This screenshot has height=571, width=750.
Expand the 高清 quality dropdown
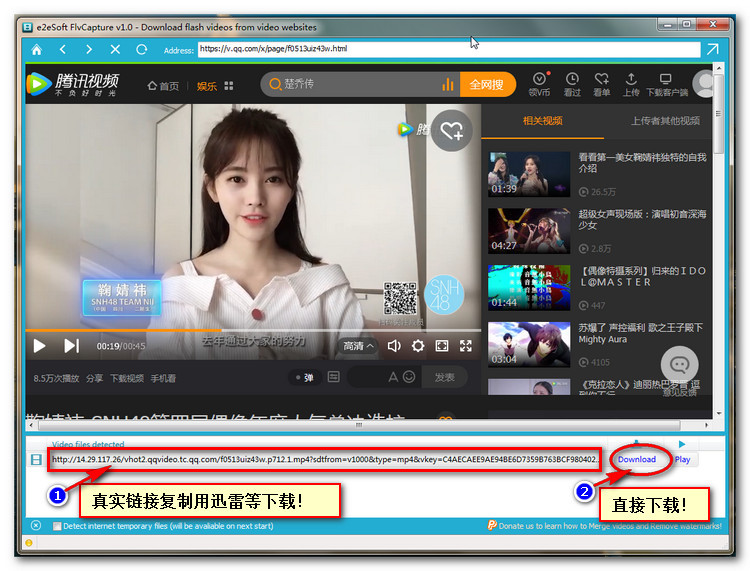click(359, 346)
